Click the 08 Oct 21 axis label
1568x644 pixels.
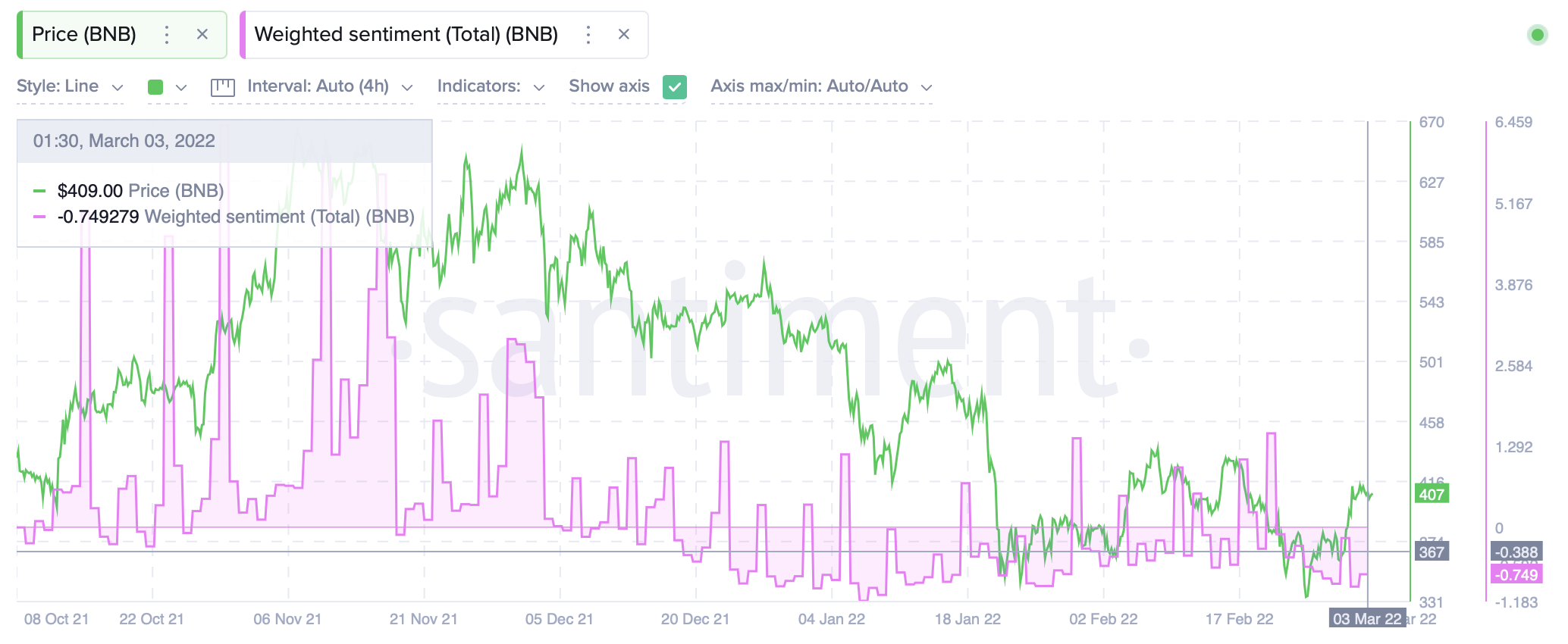55,619
